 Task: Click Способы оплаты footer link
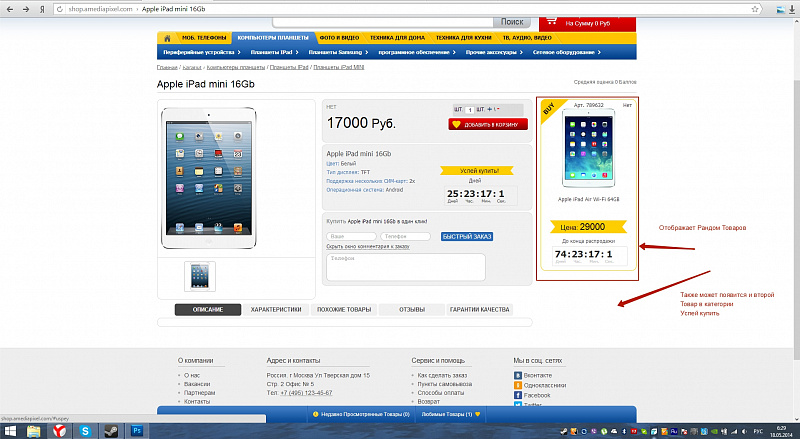(441, 393)
